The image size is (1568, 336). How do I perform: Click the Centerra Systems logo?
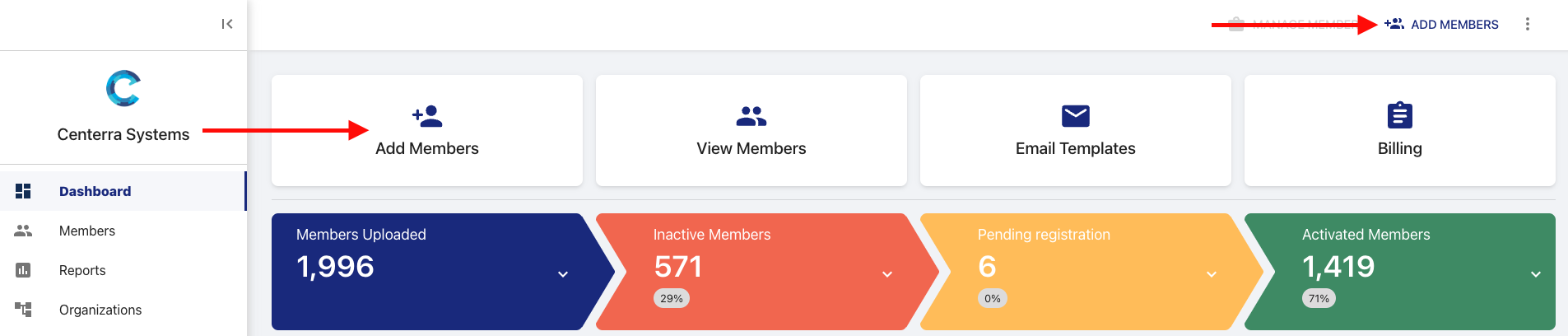123,88
